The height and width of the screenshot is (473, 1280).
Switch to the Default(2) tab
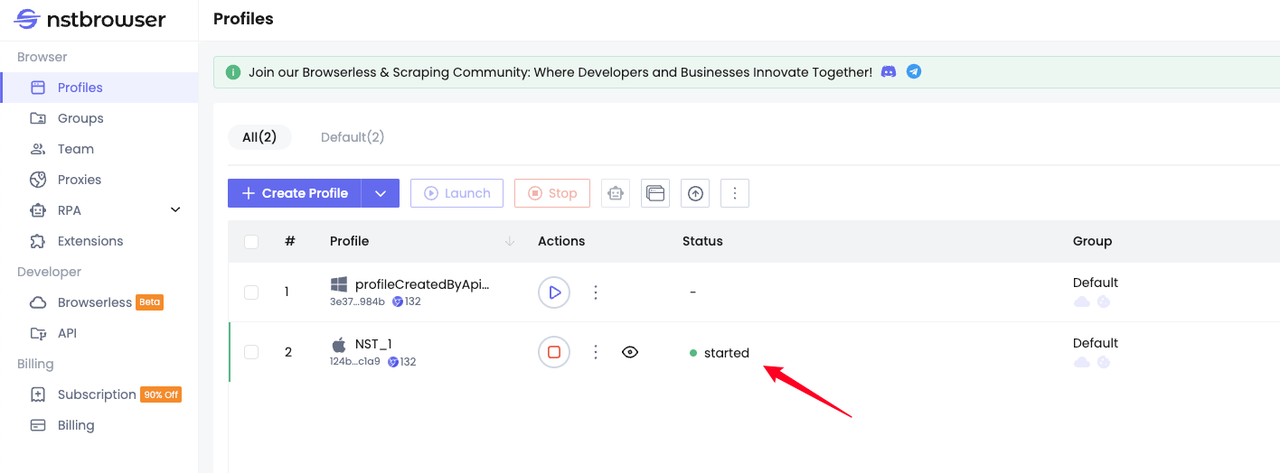[352, 137]
